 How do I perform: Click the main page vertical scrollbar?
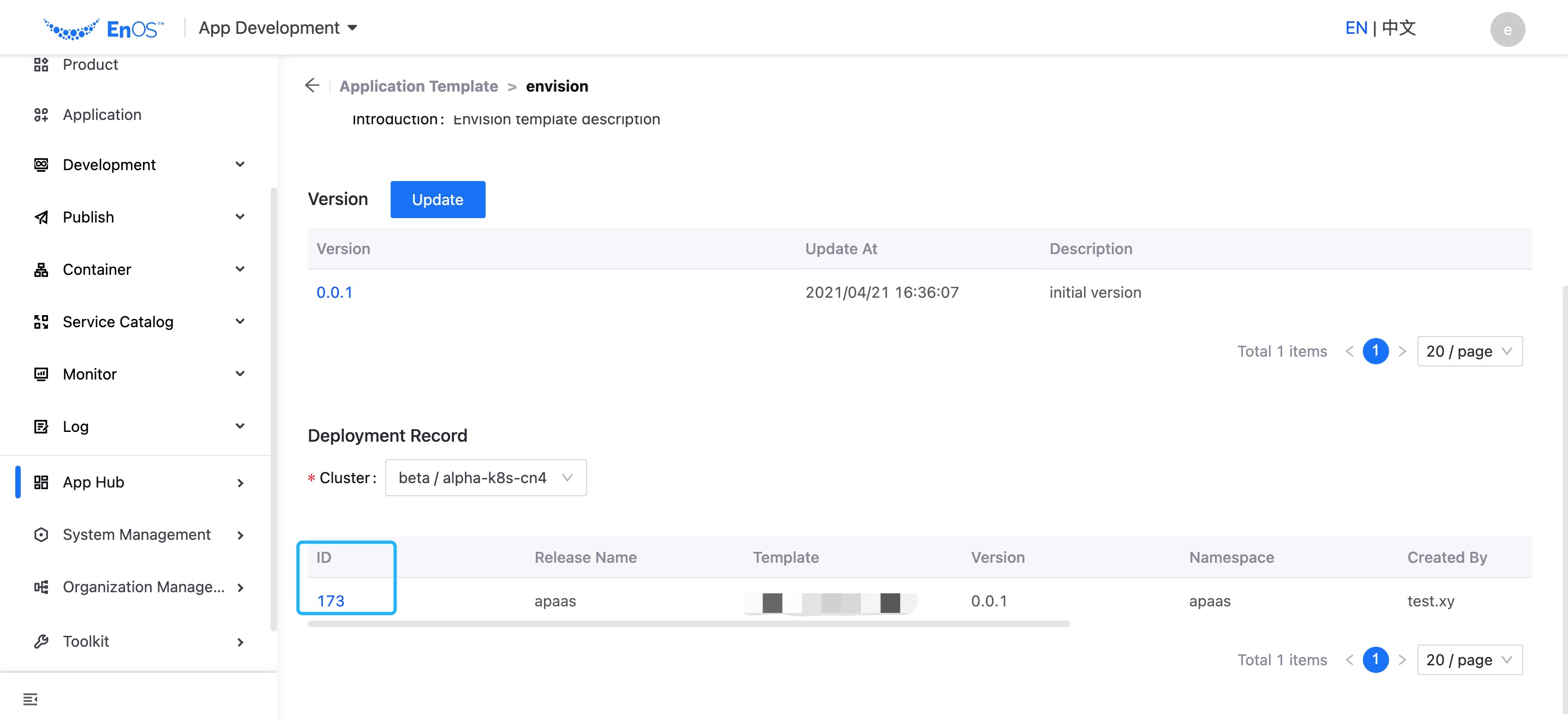pyautogui.click(x=1564, y=499)
